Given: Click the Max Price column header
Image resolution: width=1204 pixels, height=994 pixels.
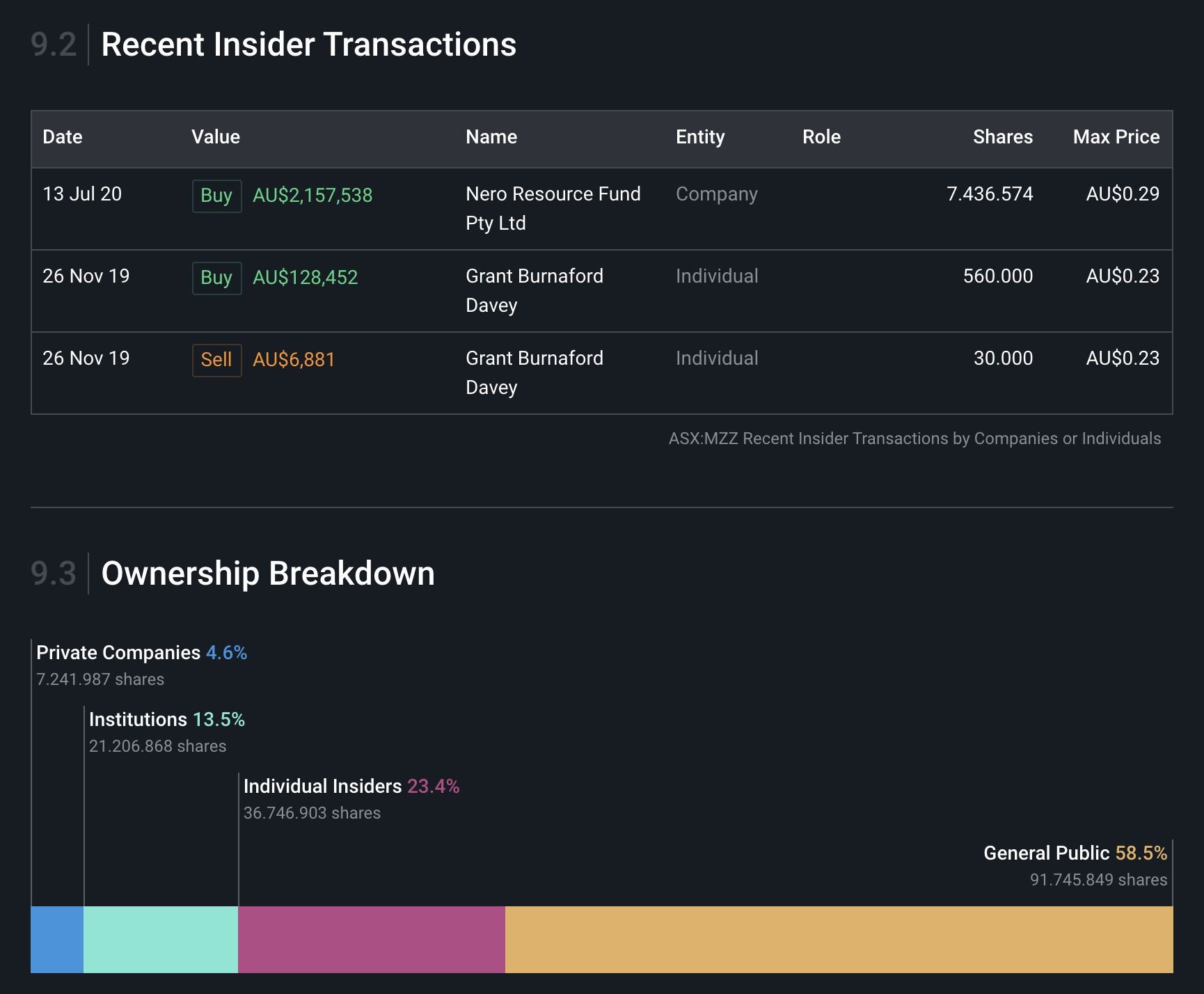Looking at the screenshot, I should (1116, 137).
